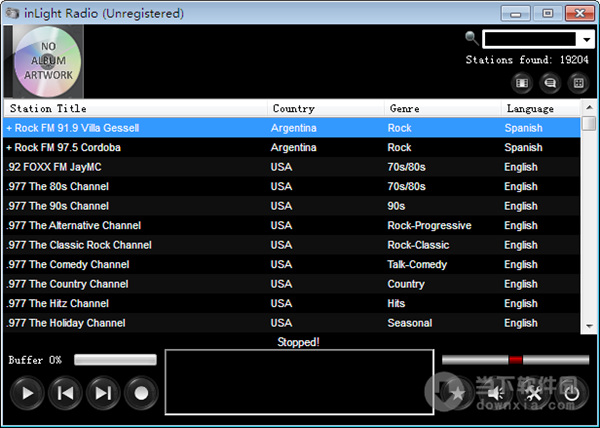The height and width of the screenshot is (428, 600).
Task: Start recording with the Record button
Action: [141, 393]
